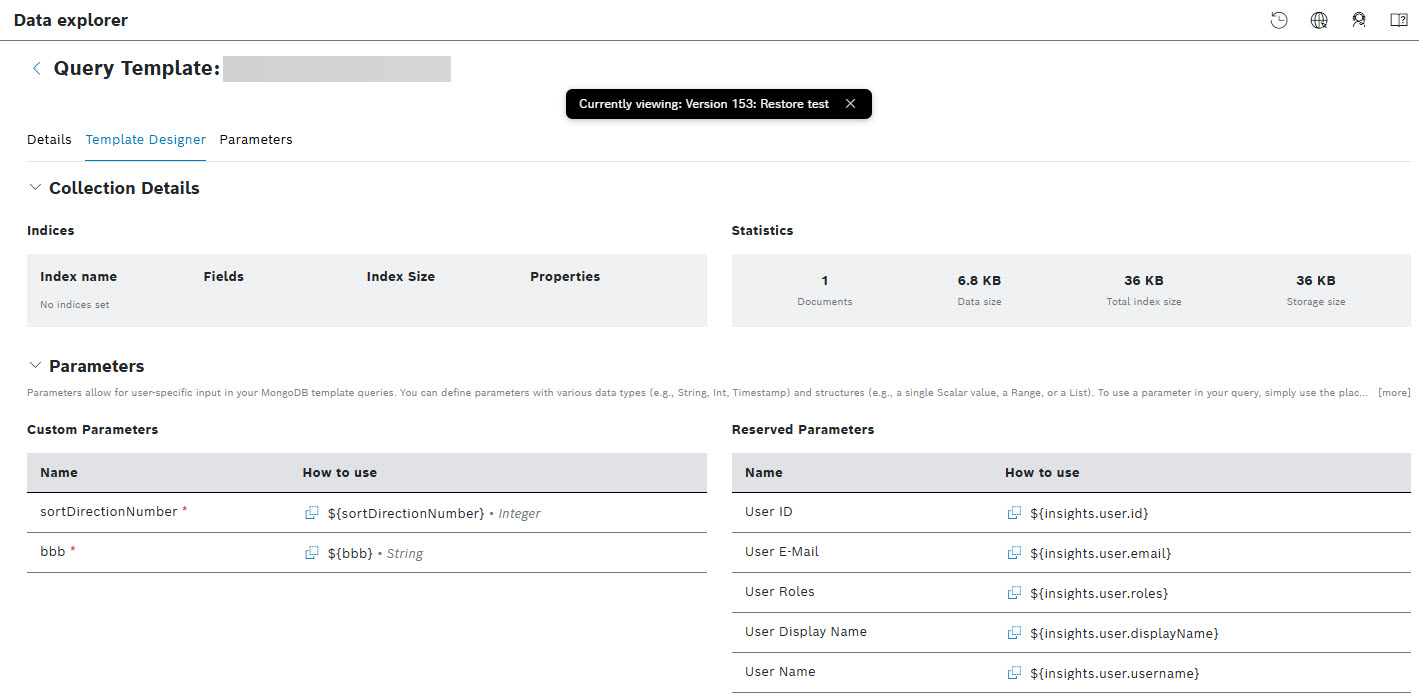Open the help book icon in header
This screenshot has height=700, width=1419.
pos(1399,20)
